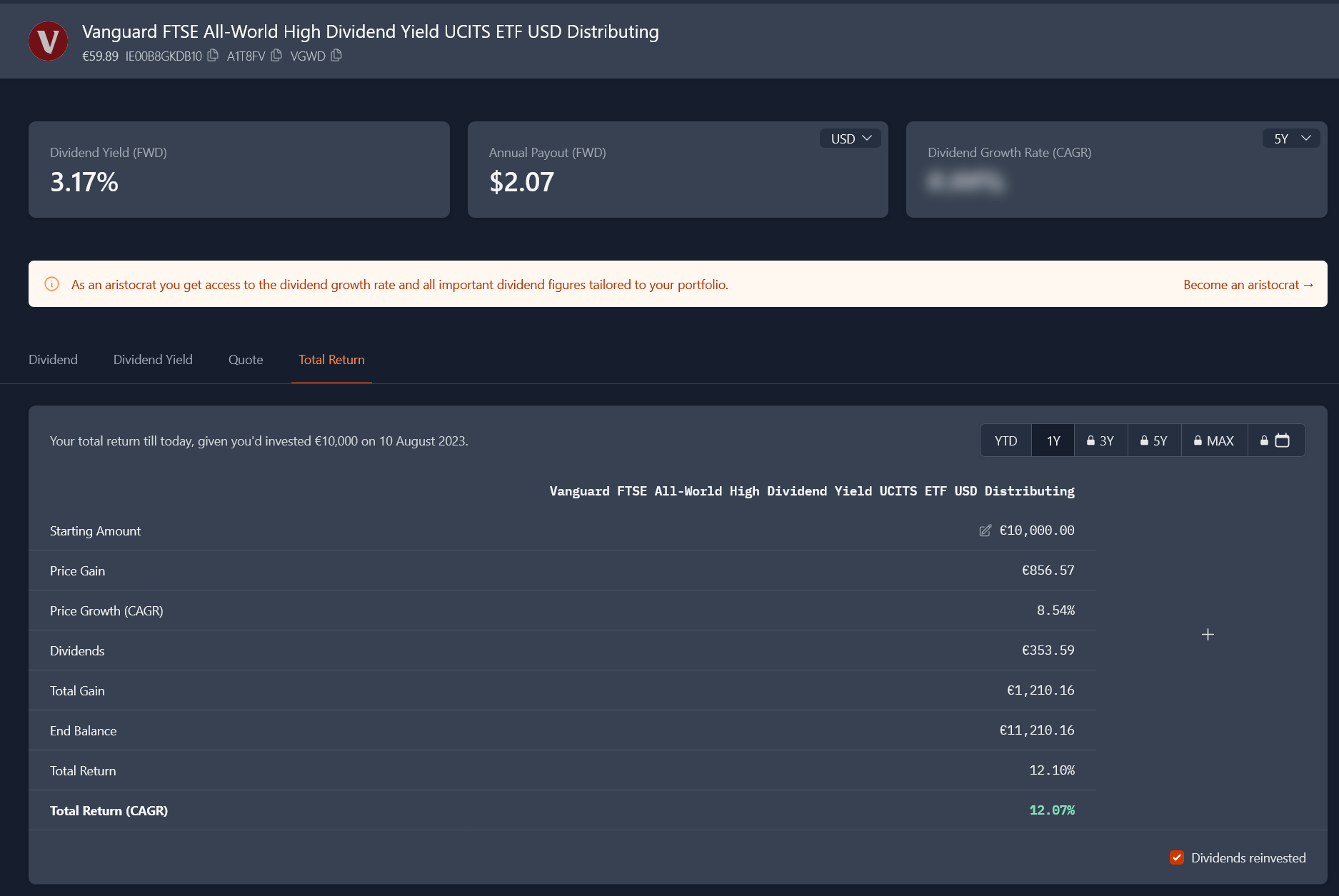Screen dimensions: 1339x896
Task: Click the €11,210.16 end balance value
Action: (1037, 730)
